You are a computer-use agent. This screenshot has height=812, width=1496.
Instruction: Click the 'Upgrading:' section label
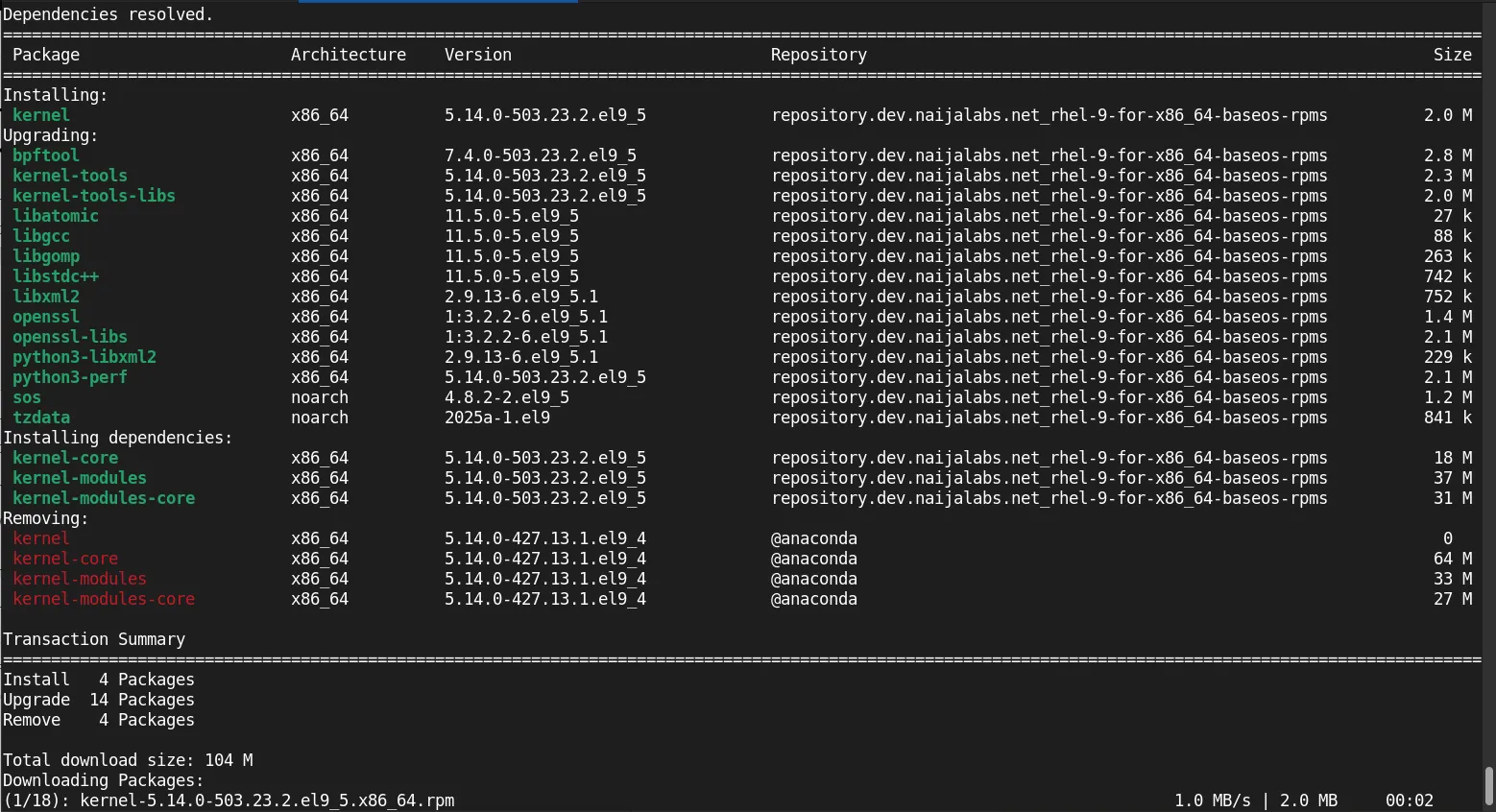tap(51, 135)
